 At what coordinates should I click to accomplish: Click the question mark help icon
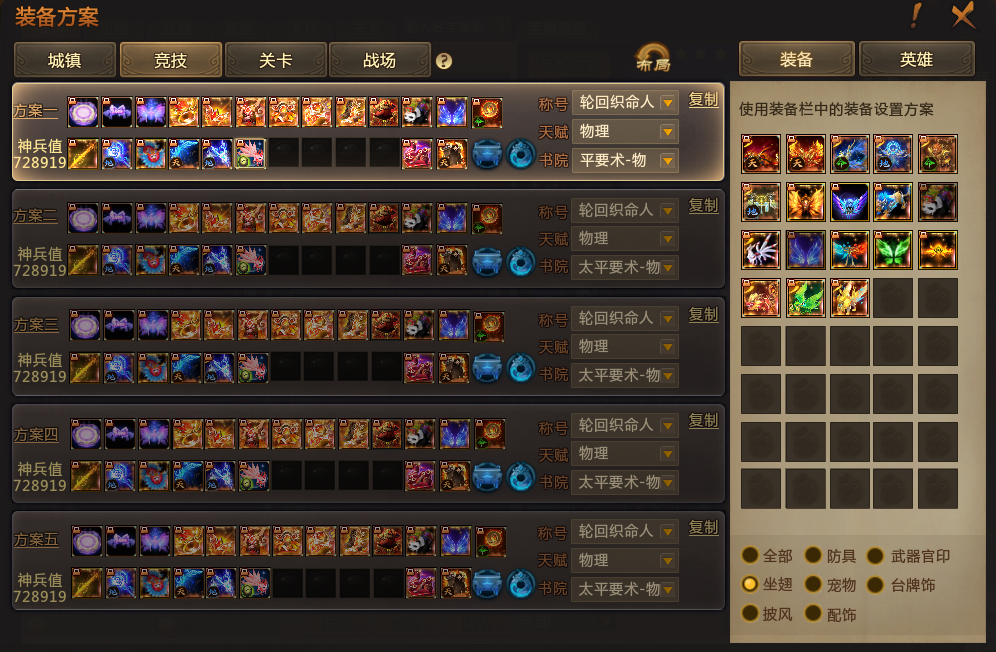[444, 61]
